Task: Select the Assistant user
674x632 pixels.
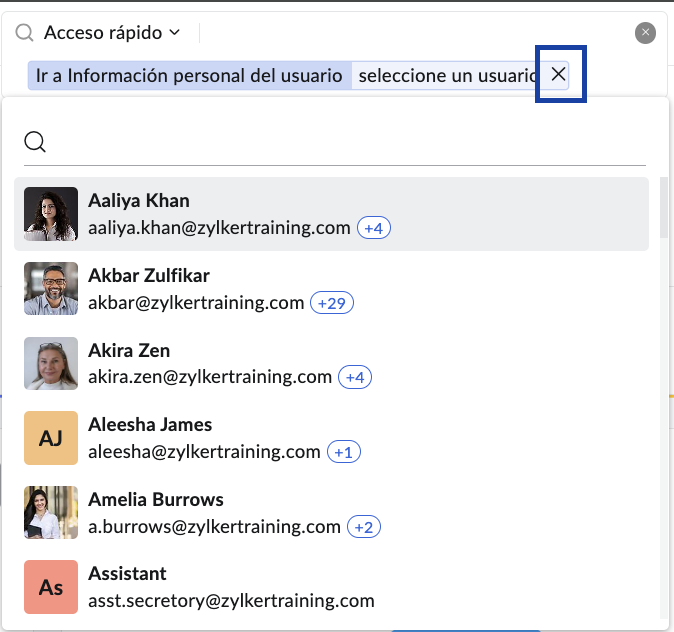Action: 331,587
